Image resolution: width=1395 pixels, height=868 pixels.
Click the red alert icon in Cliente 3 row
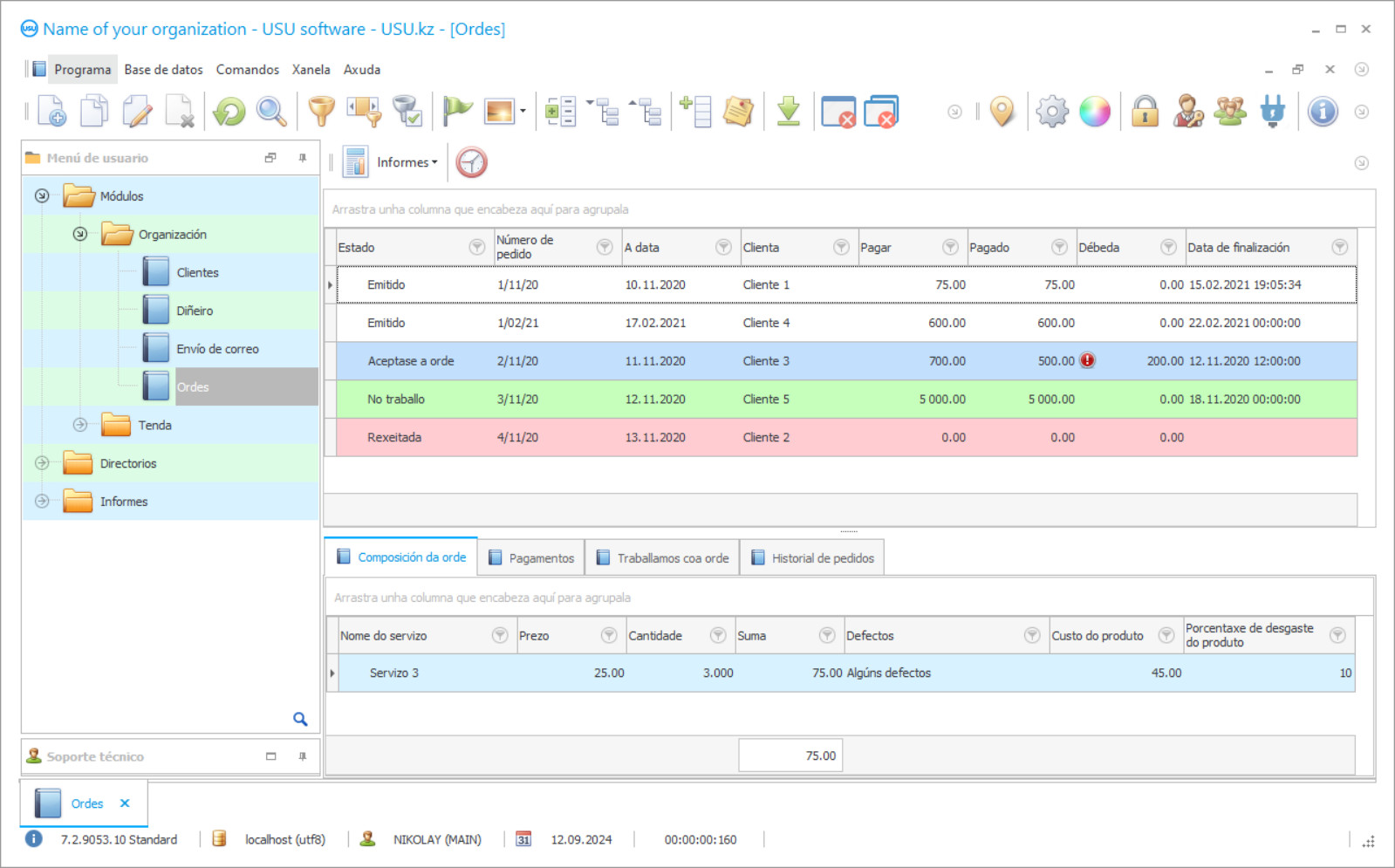[1087, 360]
